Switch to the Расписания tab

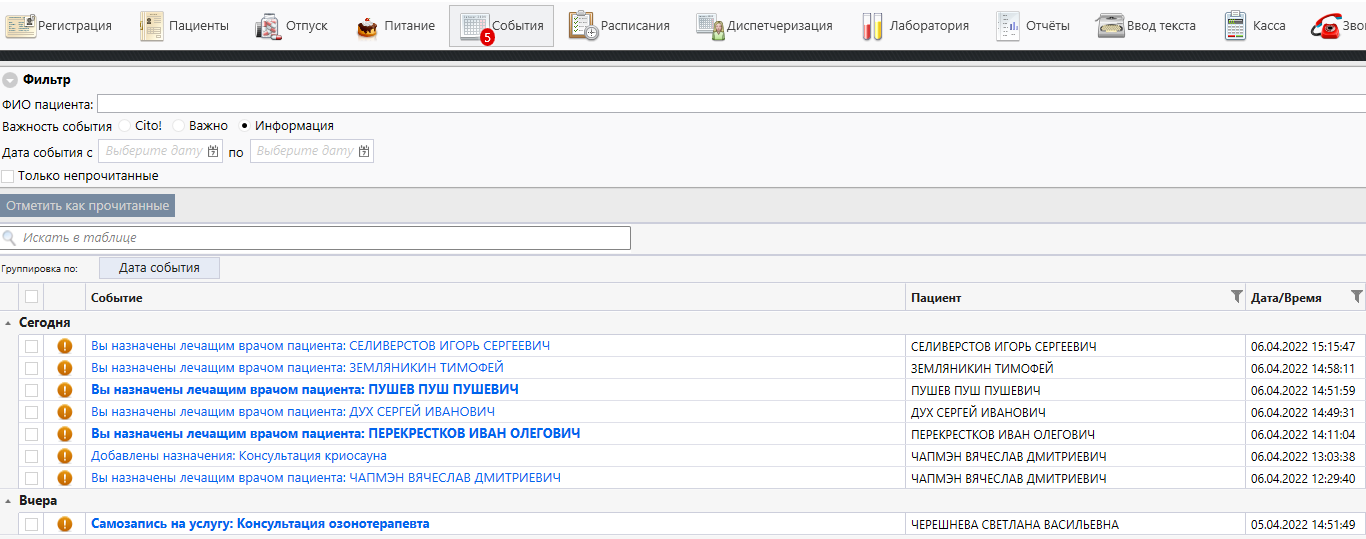[x=620, y=26]
